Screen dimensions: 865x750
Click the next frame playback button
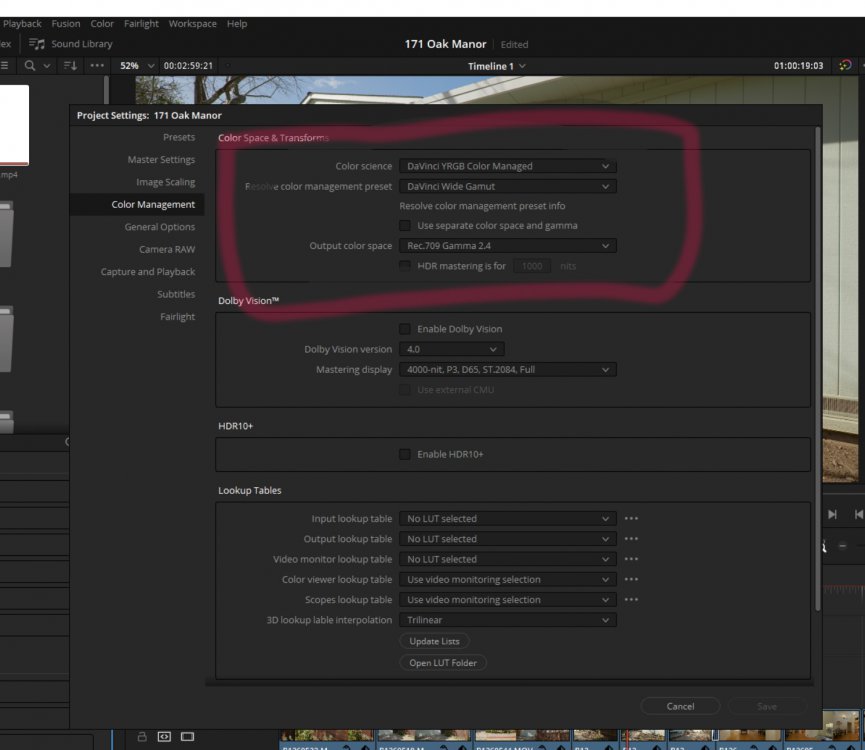tap(832, 514)
